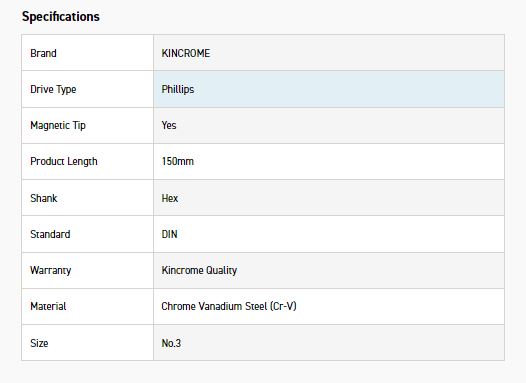Select the Drive Type label
Viewport: 526px width, 383px height.
click(53, 90)
